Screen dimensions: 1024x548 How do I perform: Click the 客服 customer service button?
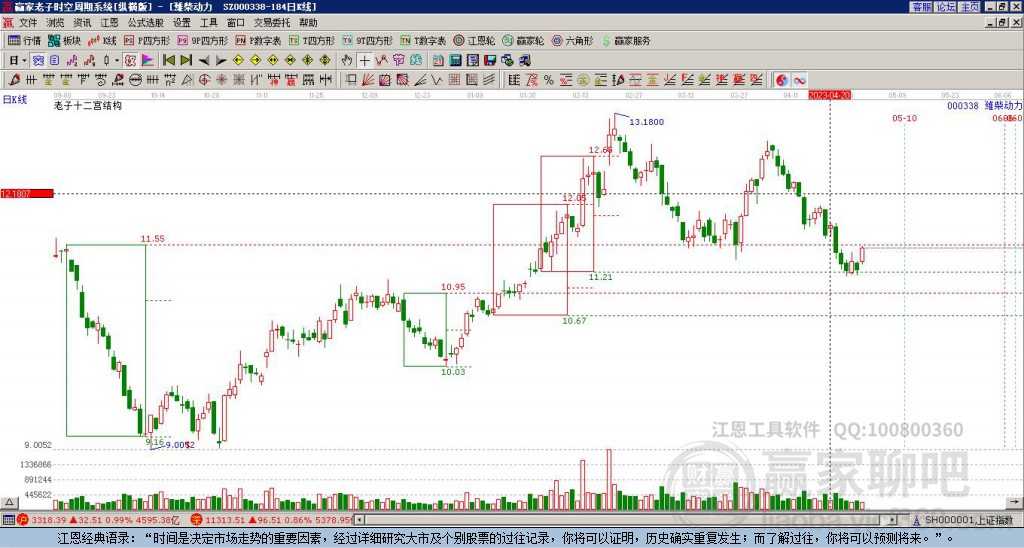tap(921, 7)
